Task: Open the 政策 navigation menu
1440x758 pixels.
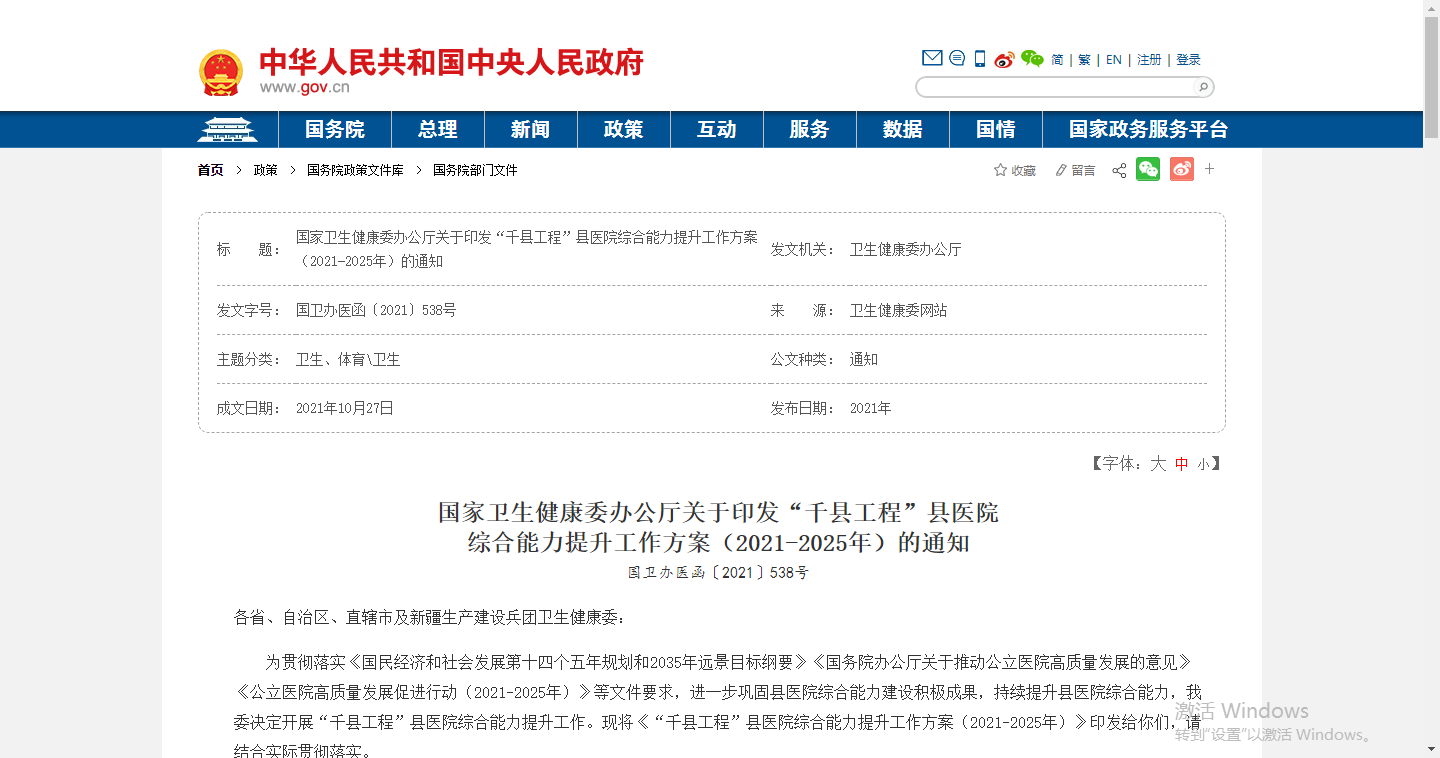Action: click(623, 130)
